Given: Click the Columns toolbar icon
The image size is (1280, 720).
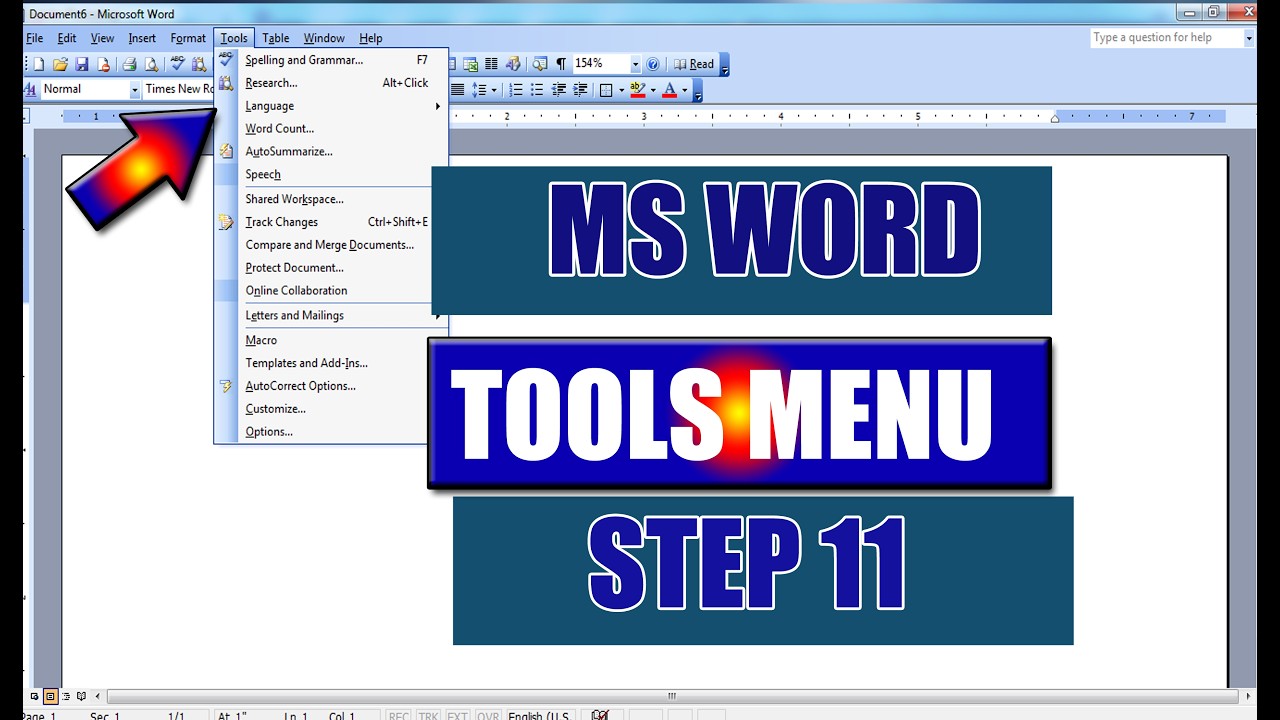Looking at the screenshot, I should [491, 64].
